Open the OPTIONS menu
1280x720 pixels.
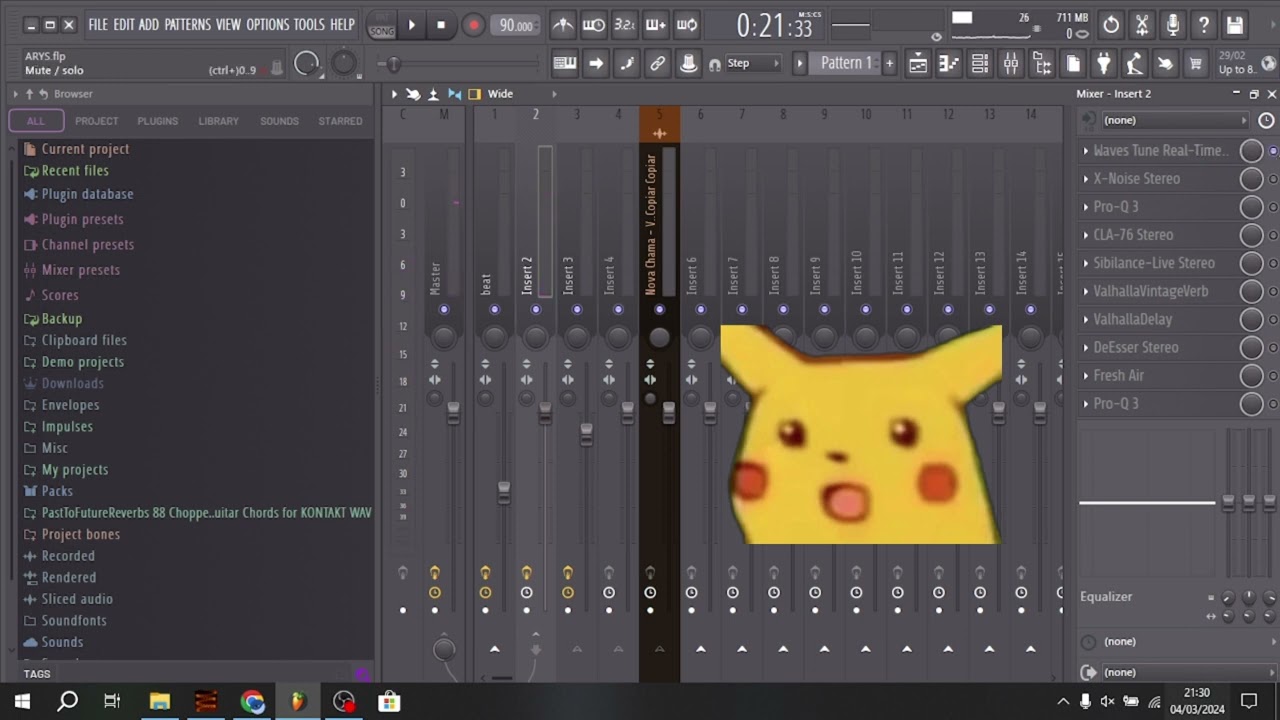pyautogui.click(x=267, y=24)
